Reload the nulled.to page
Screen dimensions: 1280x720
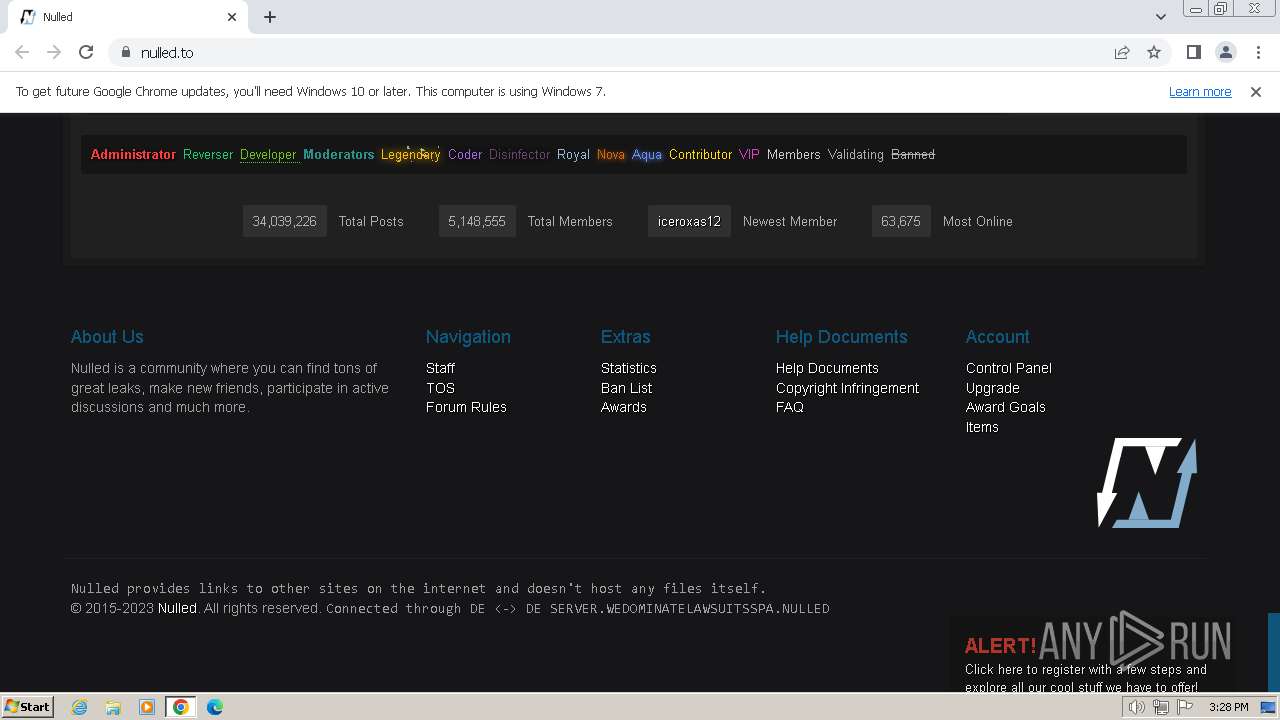86,52
